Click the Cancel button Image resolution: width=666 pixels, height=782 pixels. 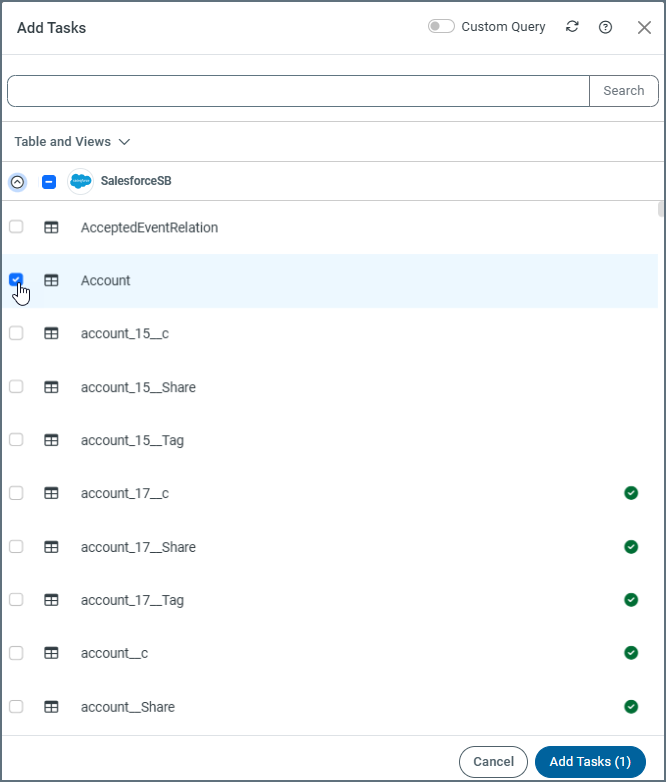[x=493, y=762]
